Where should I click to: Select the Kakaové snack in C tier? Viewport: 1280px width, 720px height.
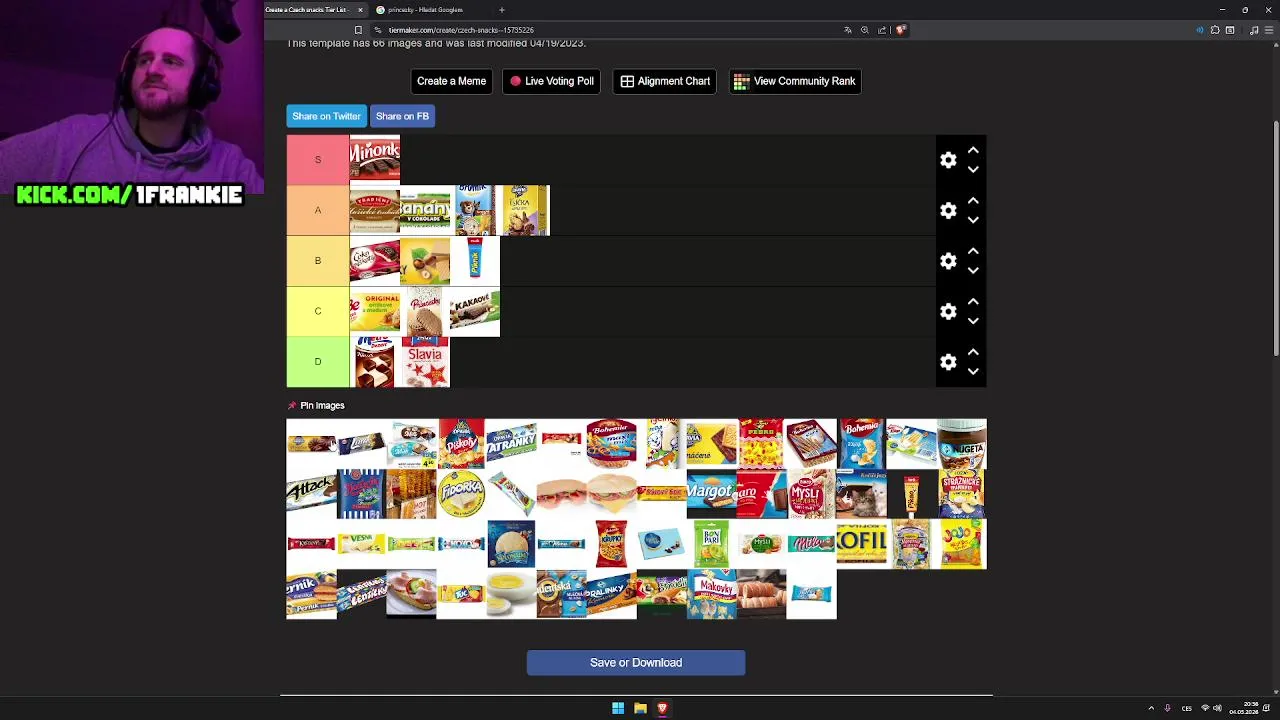point(475,311)
